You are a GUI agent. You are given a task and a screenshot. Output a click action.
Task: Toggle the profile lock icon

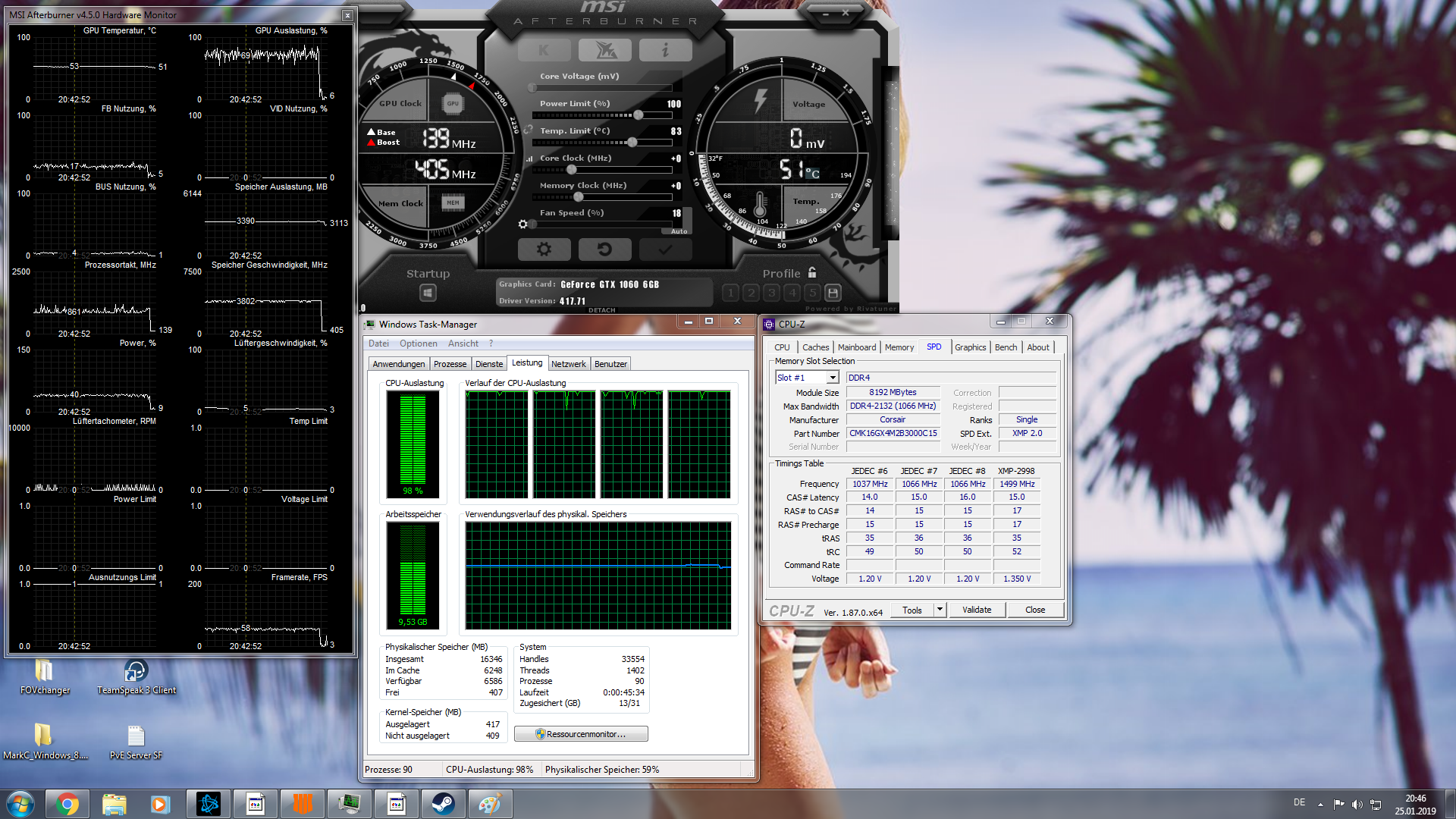click(x=812, y=273)
